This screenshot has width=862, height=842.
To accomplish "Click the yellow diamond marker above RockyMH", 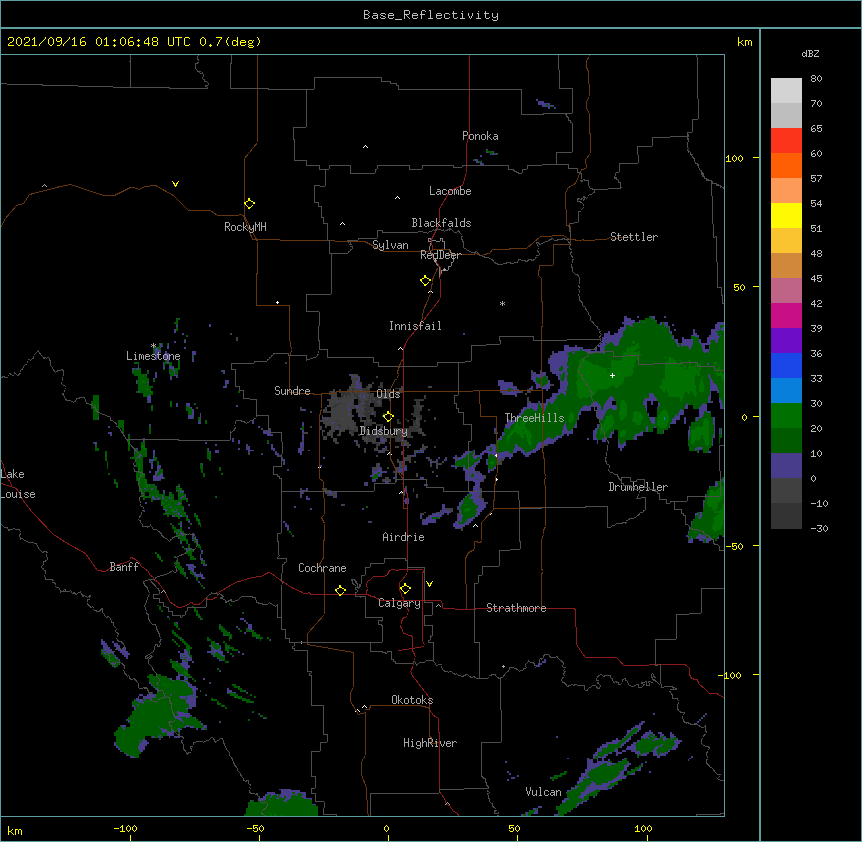I will click(x=249, y=203).
